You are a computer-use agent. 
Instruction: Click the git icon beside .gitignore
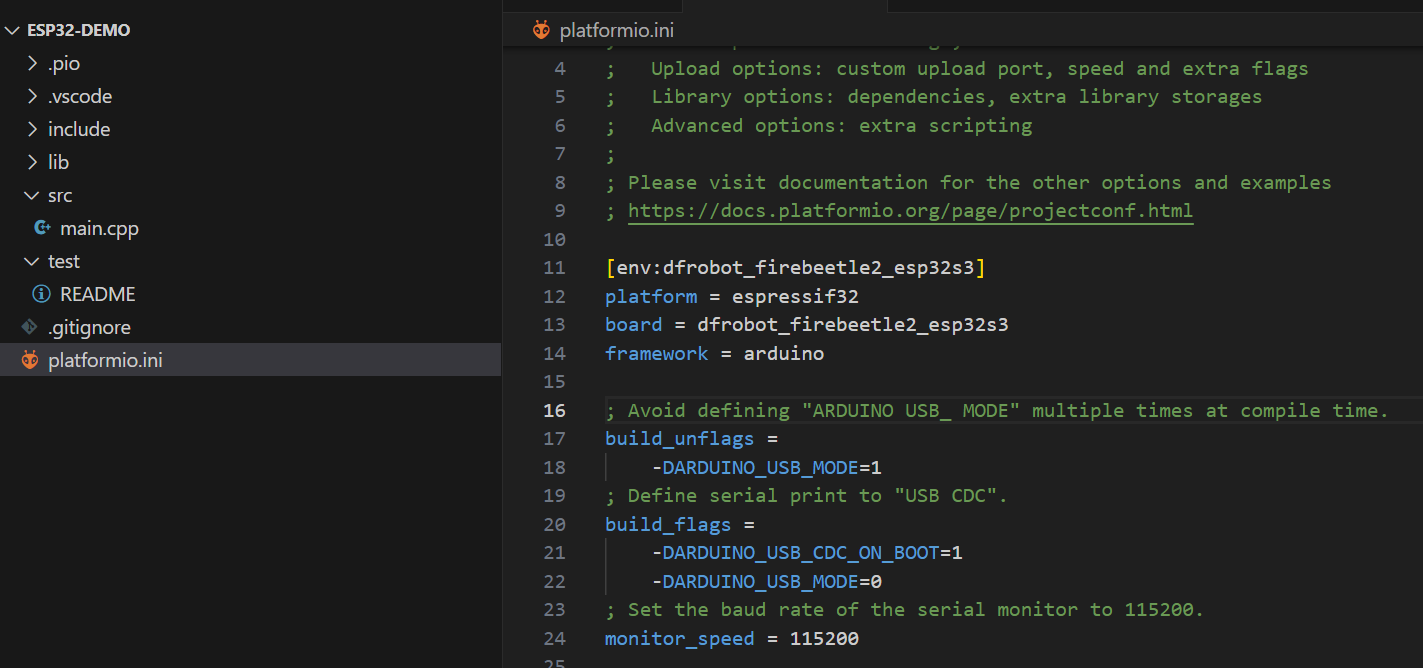pos(30,327)
